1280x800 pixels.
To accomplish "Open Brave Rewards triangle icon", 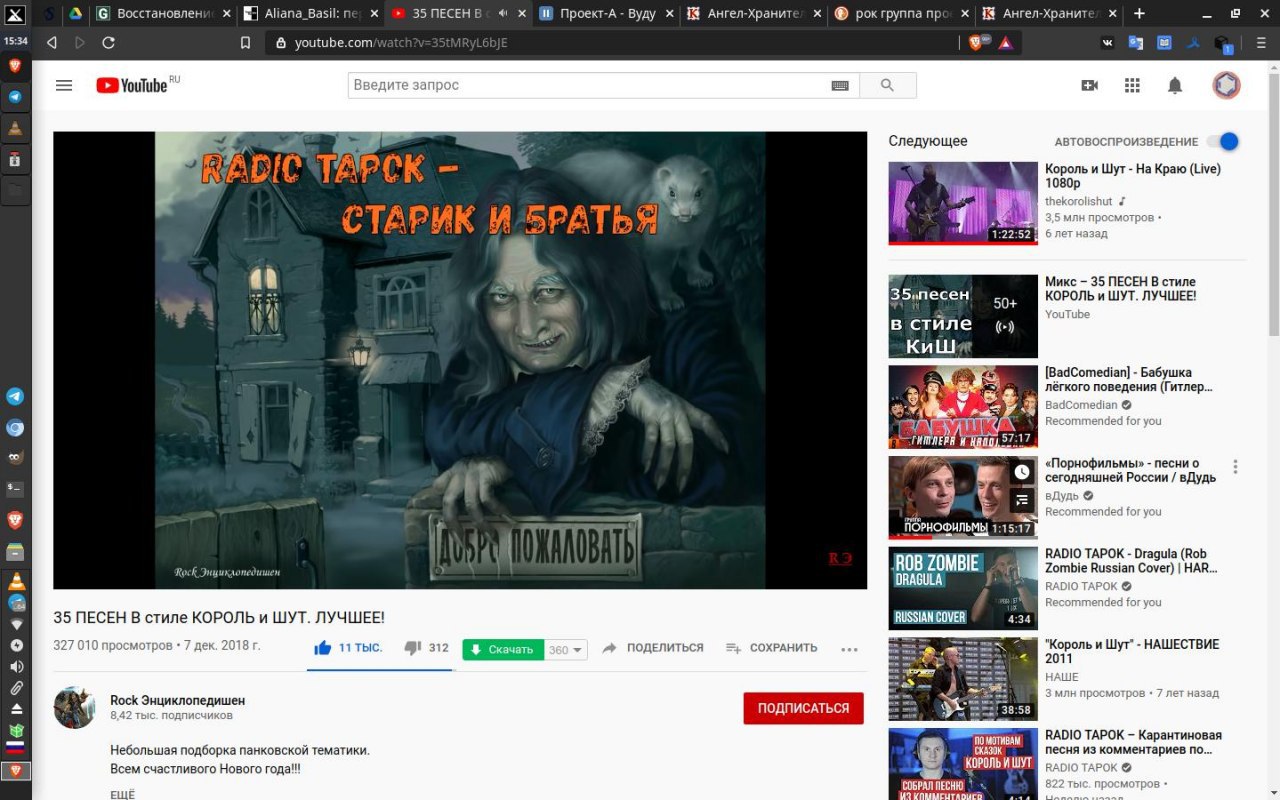I will click(x=1005, y=42).
